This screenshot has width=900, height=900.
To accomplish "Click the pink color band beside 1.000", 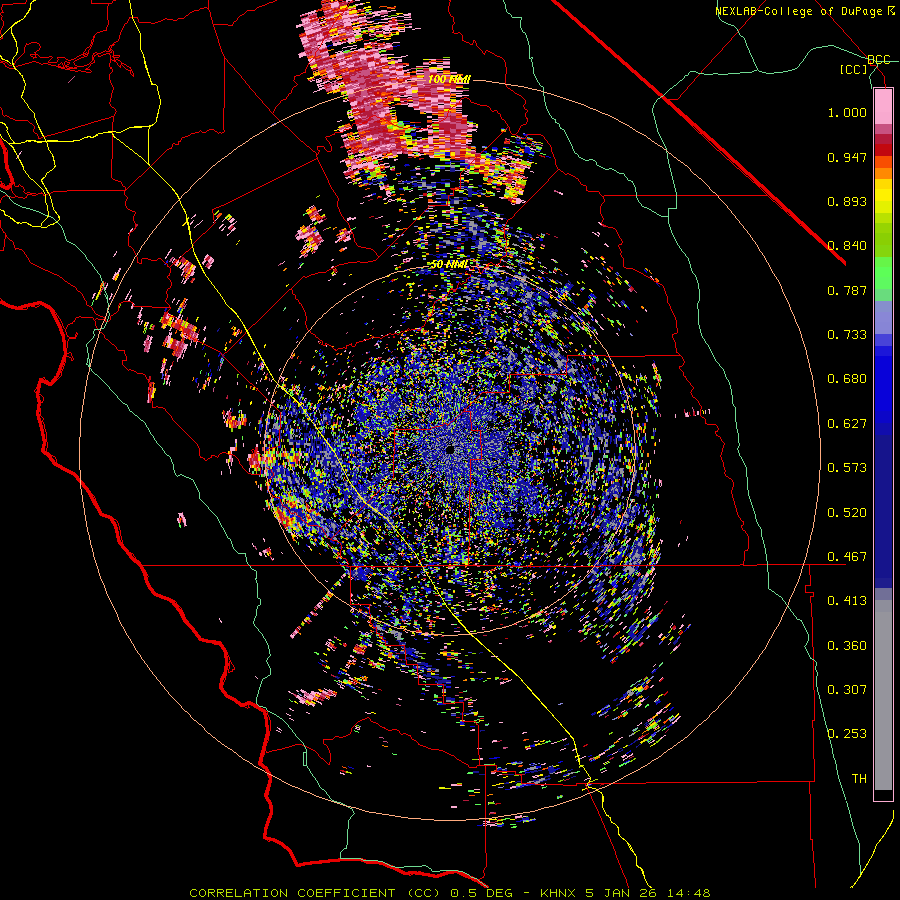I will (883, 107).
